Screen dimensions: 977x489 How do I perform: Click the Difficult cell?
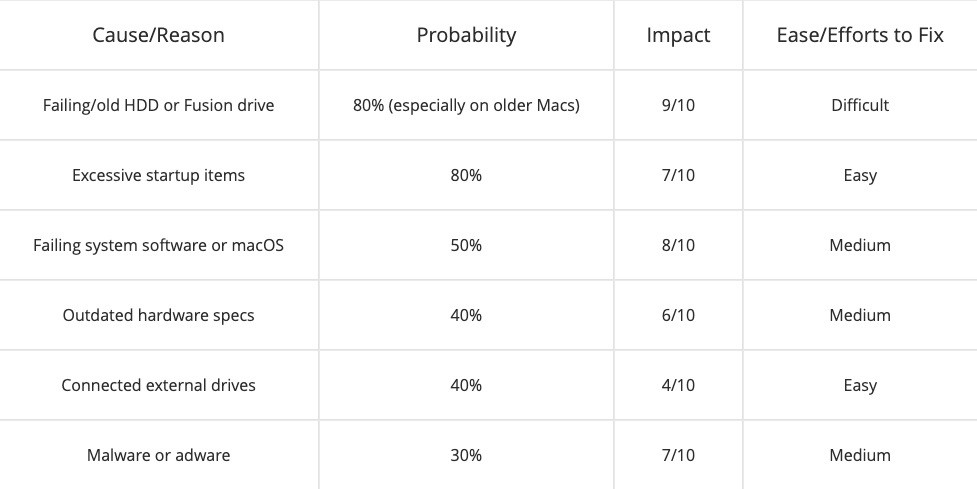click(x=859, y=105)
